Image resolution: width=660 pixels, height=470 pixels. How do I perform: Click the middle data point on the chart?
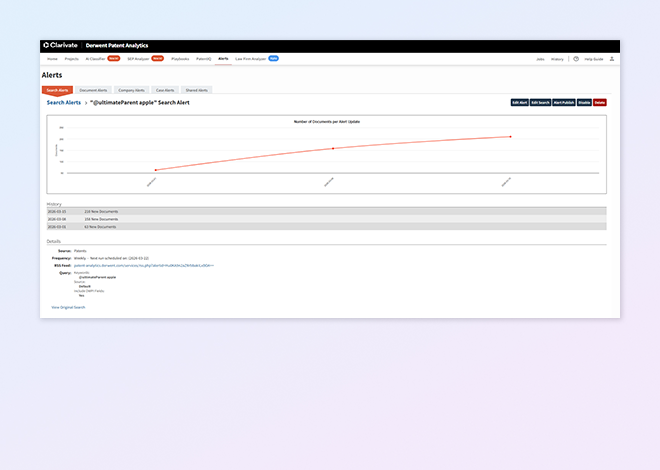(x=333, y=149)
